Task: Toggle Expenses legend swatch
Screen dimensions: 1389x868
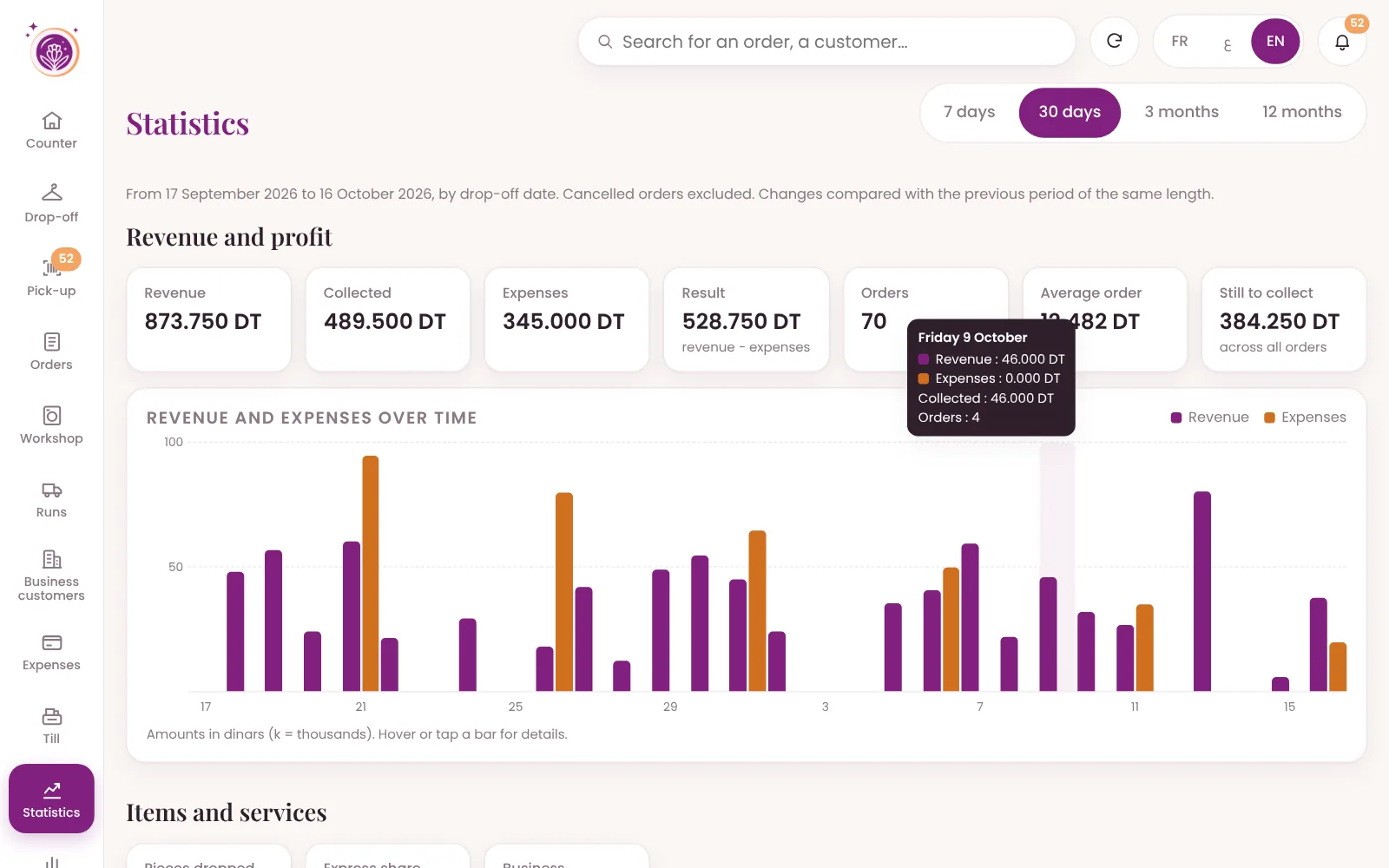Action: click(x=1269, y=418)
